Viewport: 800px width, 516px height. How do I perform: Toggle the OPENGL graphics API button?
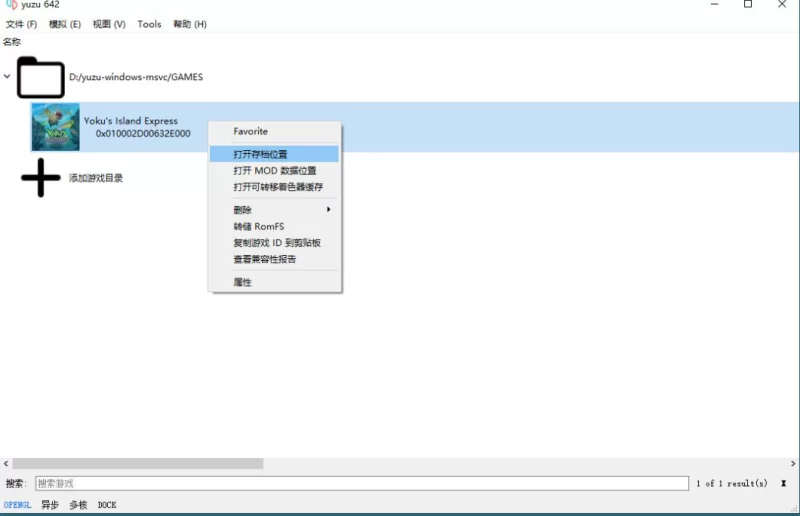17,505
